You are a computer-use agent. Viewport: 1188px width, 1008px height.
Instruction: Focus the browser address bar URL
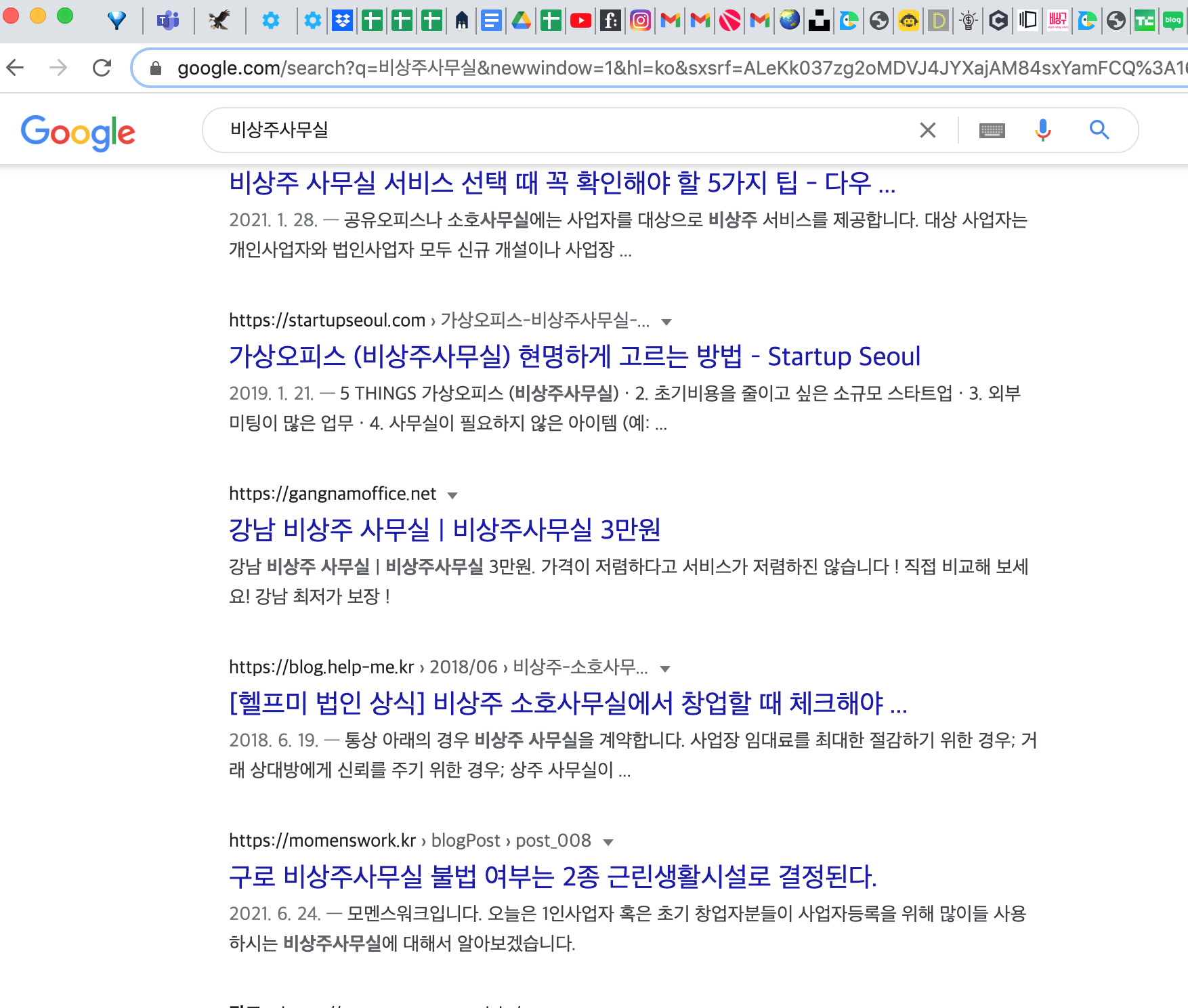681,68
